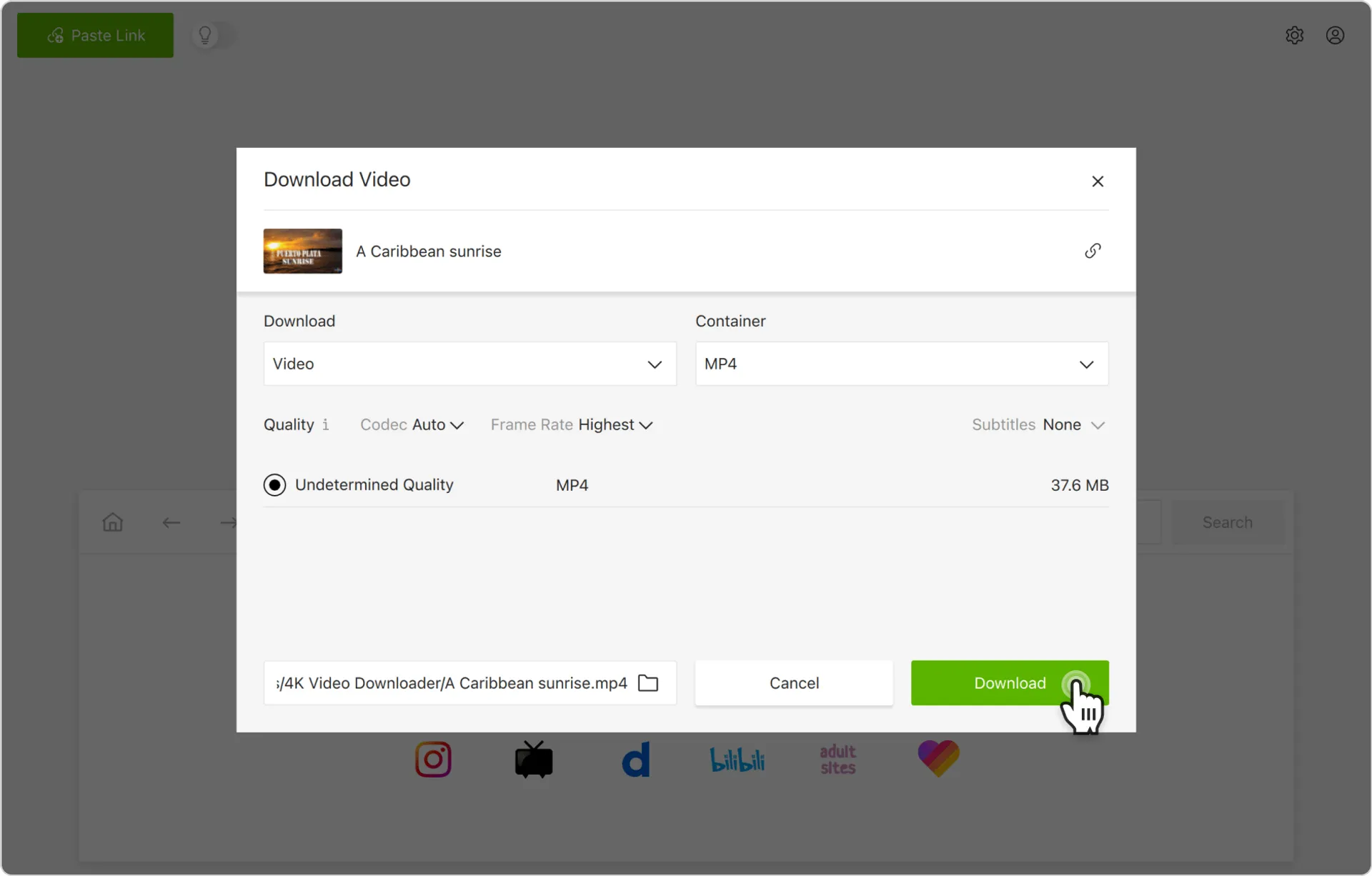Open the folder browse icon in the path field

click(647, 683)
